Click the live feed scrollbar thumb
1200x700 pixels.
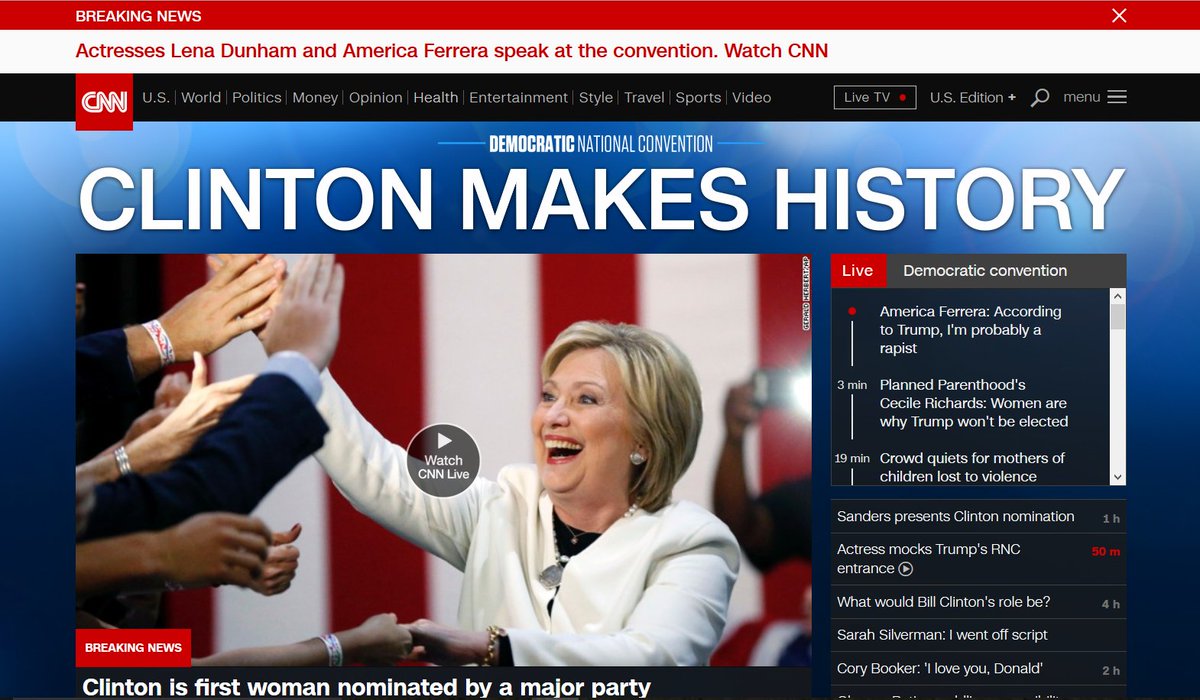(1118, 317)
